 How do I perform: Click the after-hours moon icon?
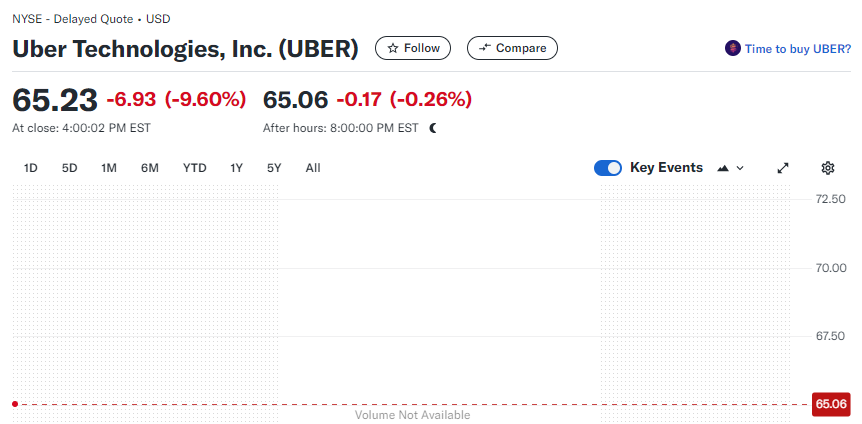[434, 128]
